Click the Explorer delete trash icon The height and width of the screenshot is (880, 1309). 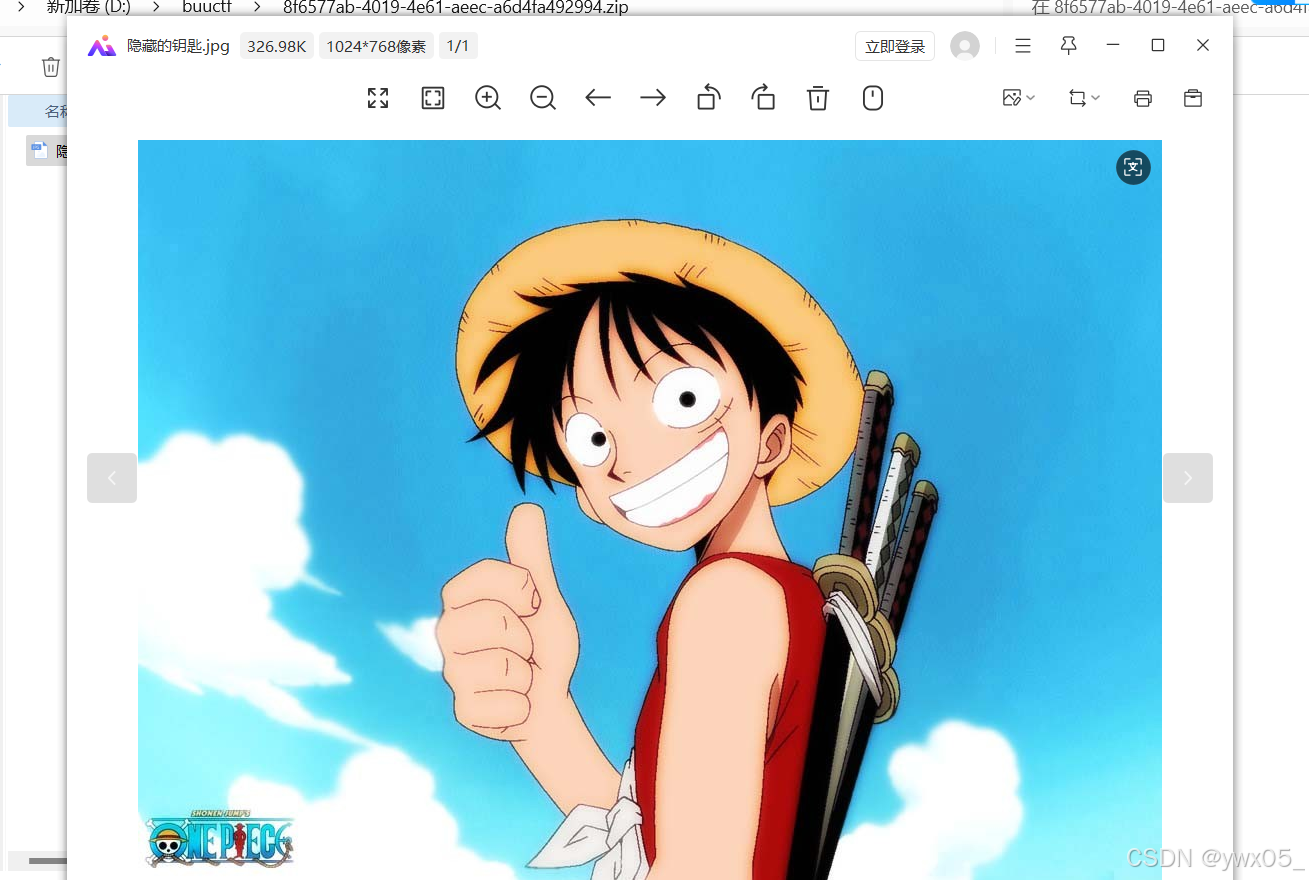[51, 67]
